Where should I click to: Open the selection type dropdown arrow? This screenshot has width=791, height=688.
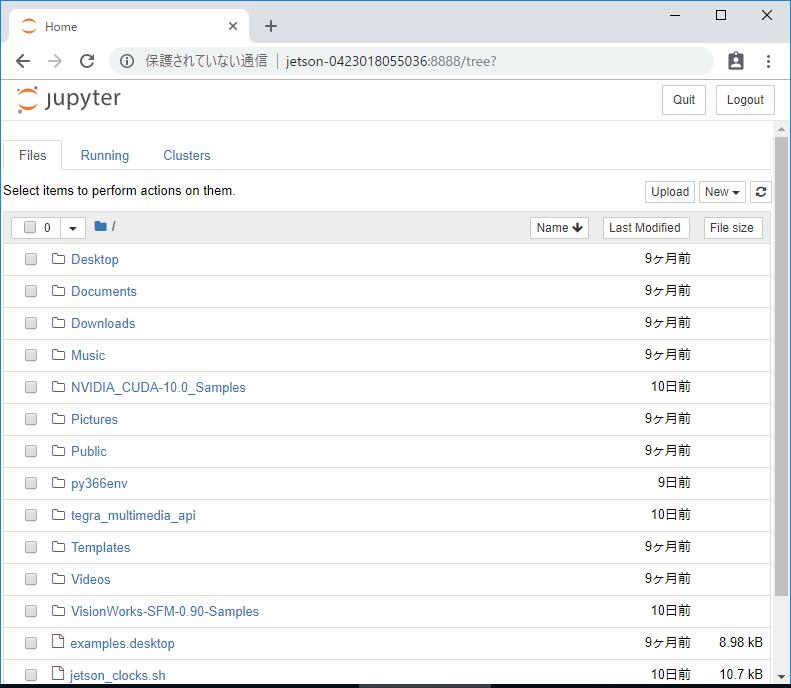tap(73, 228)
